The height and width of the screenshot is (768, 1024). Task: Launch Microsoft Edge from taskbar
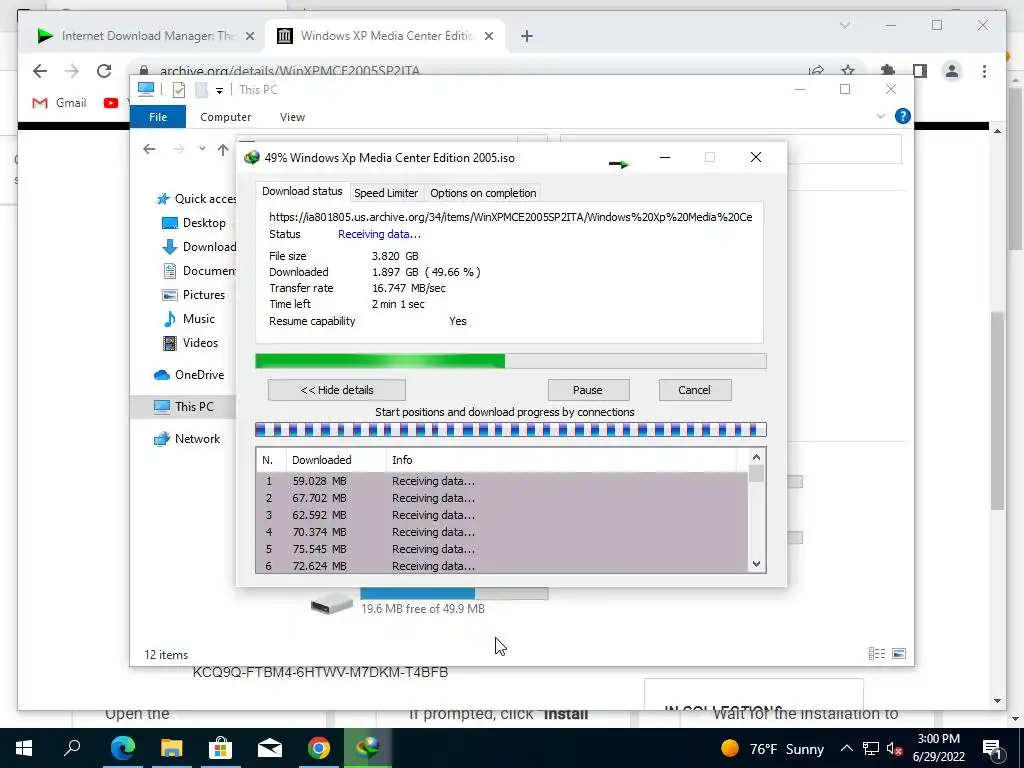(x=122, y=748)
